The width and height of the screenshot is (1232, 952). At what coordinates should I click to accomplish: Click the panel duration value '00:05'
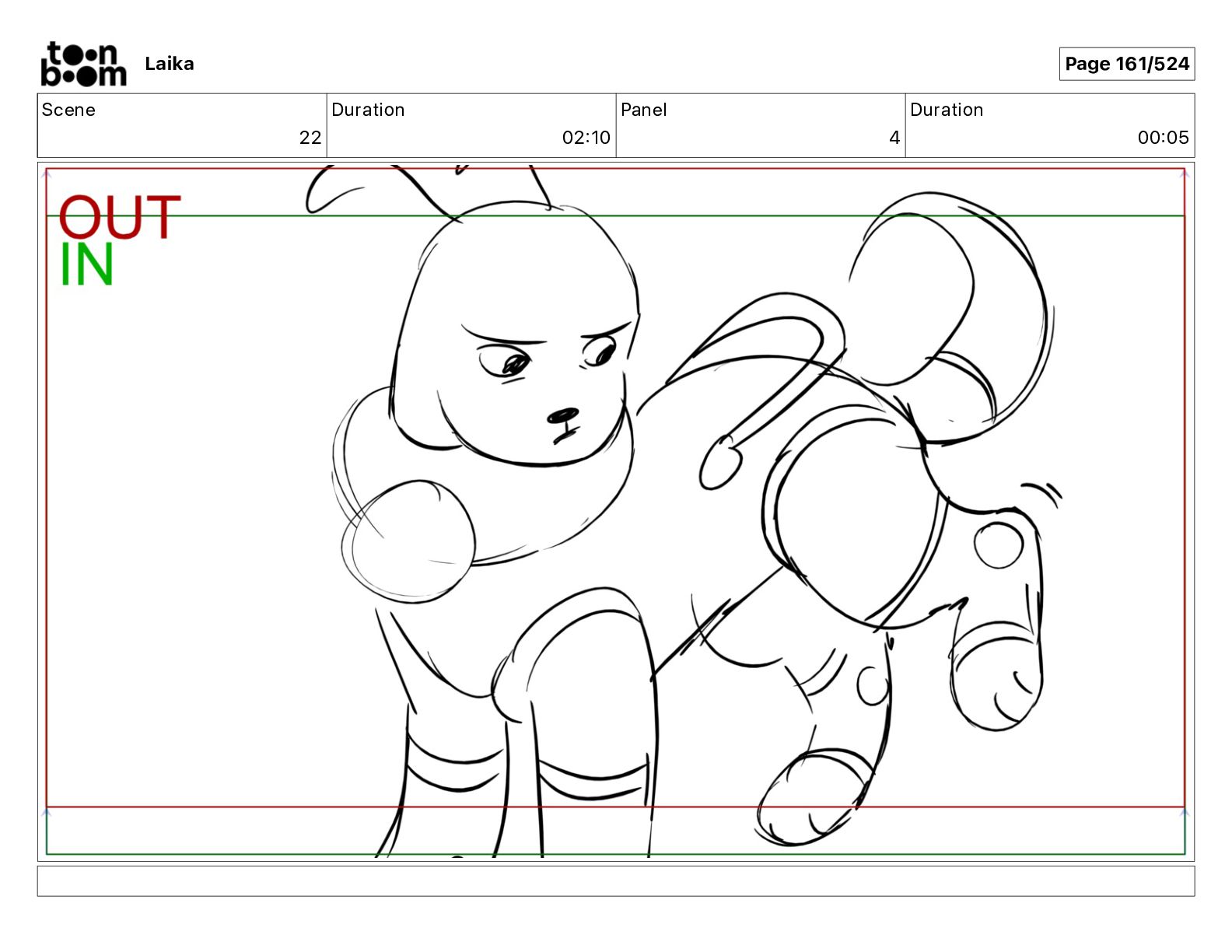[1164, 138]
